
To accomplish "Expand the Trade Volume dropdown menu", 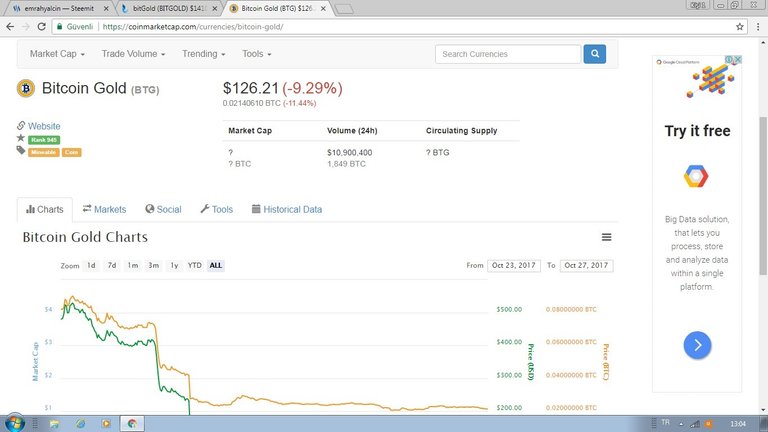I will click(x=133, y=54).
